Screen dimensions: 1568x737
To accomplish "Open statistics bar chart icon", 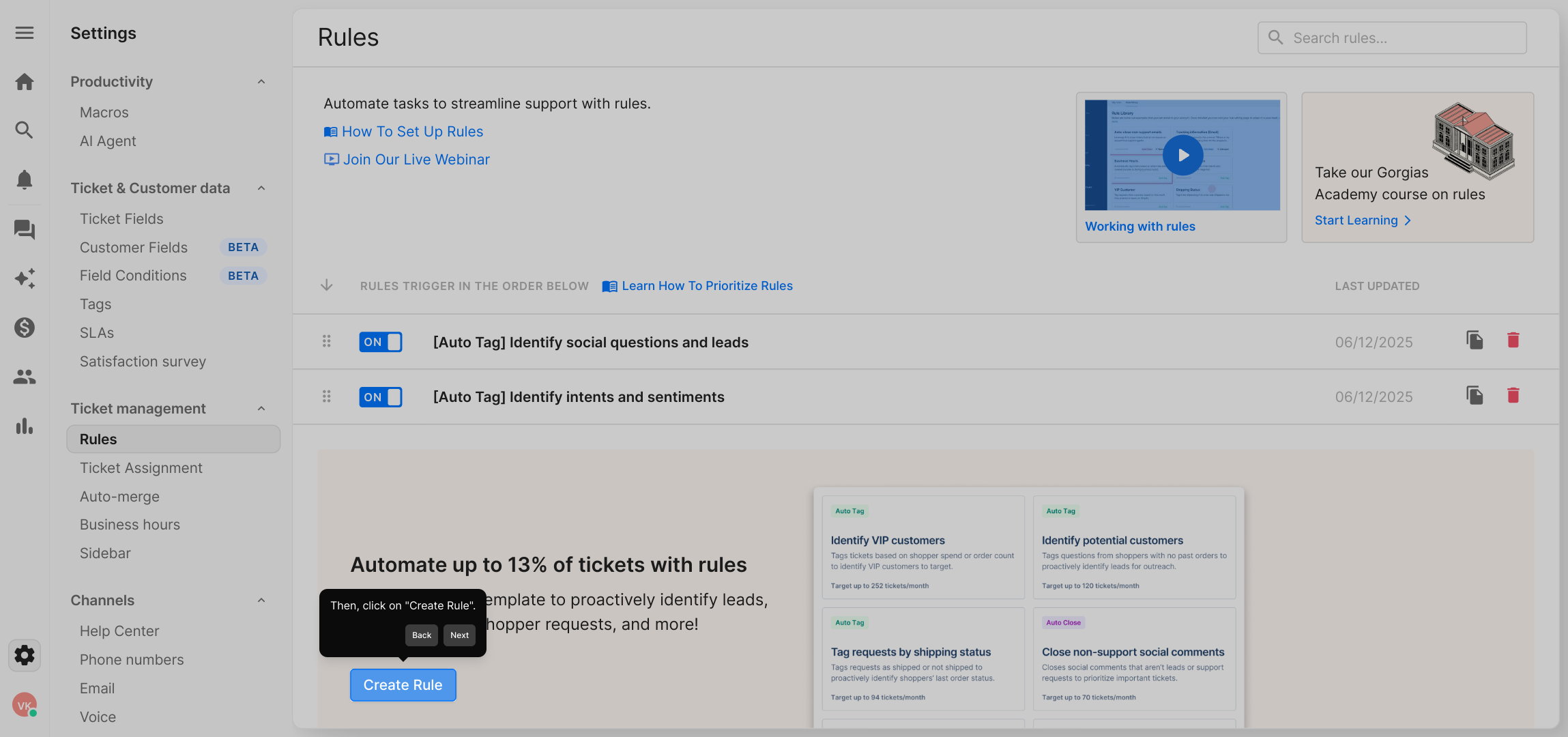I will click(25, 426).
